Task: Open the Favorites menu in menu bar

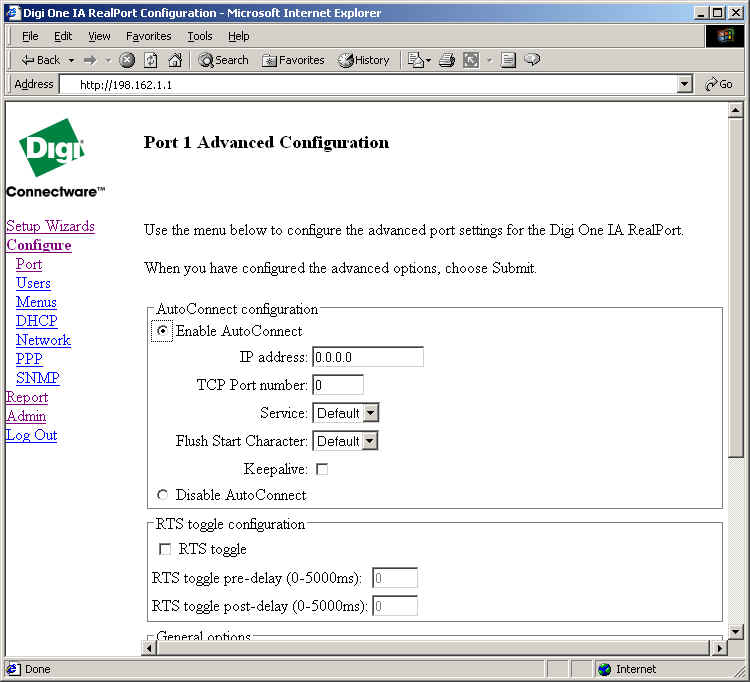Action: [x=148, y=36]
